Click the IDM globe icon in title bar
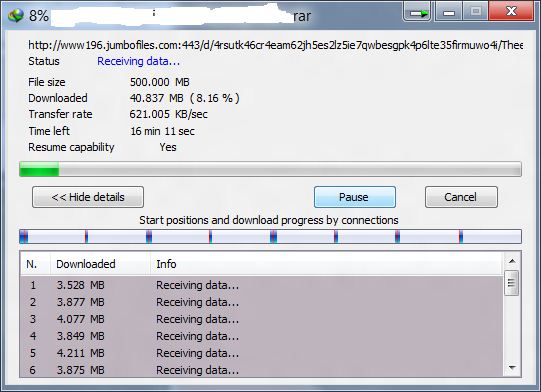Screen dimensions: 541x392 click(x=15, y=16)
